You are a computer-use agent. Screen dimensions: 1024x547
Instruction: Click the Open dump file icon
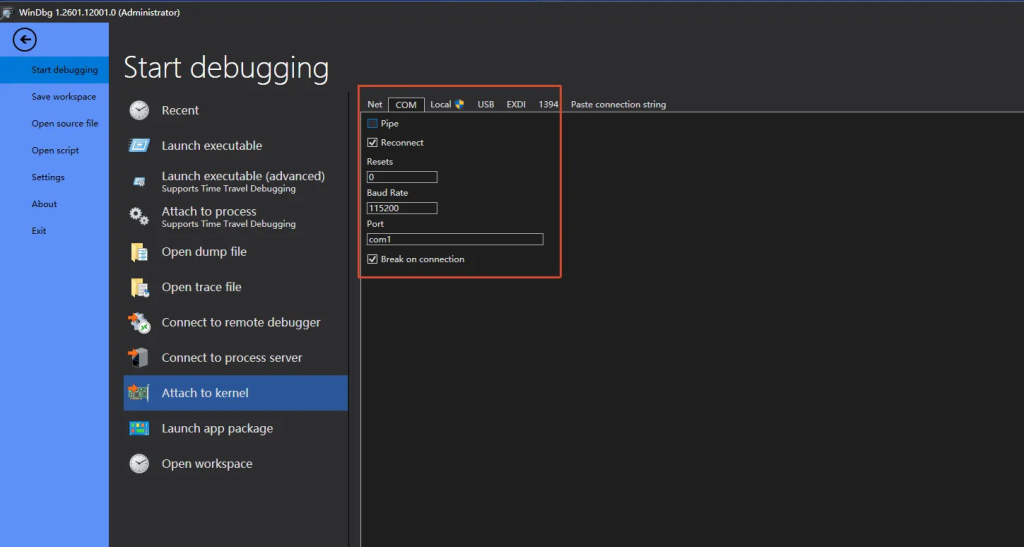[x=139, y=252]
